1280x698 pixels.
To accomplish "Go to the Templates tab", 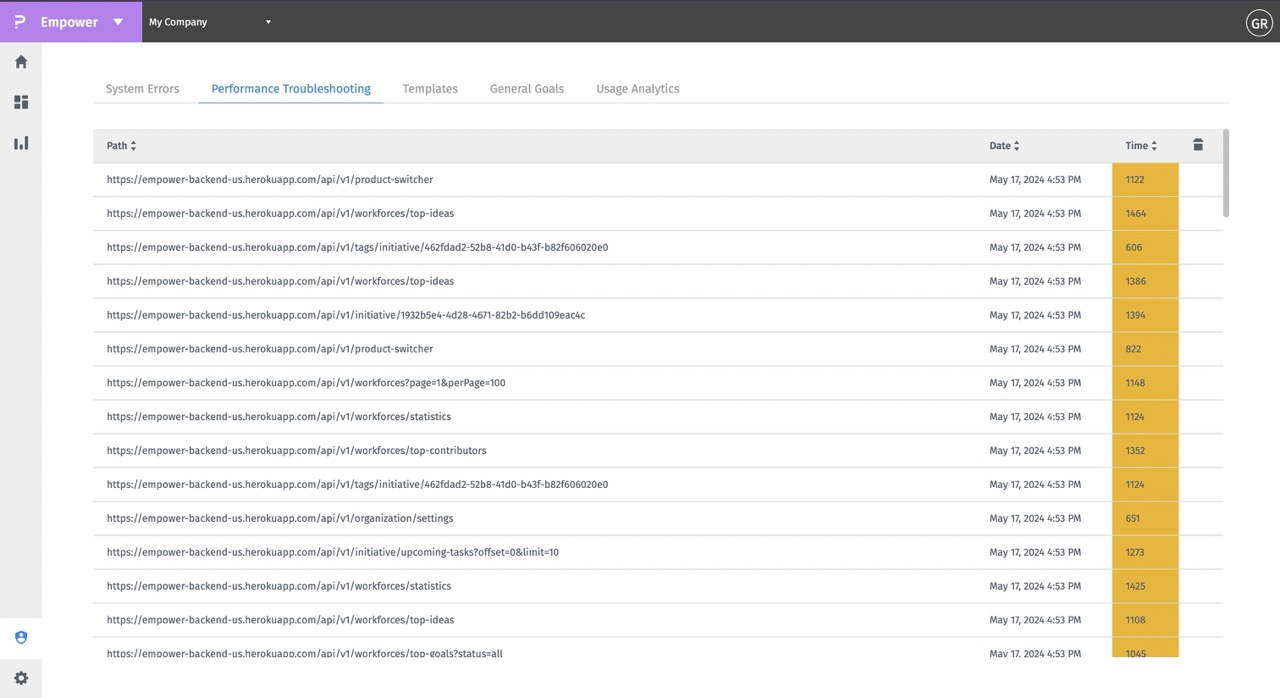I will (x=430, y=89).
